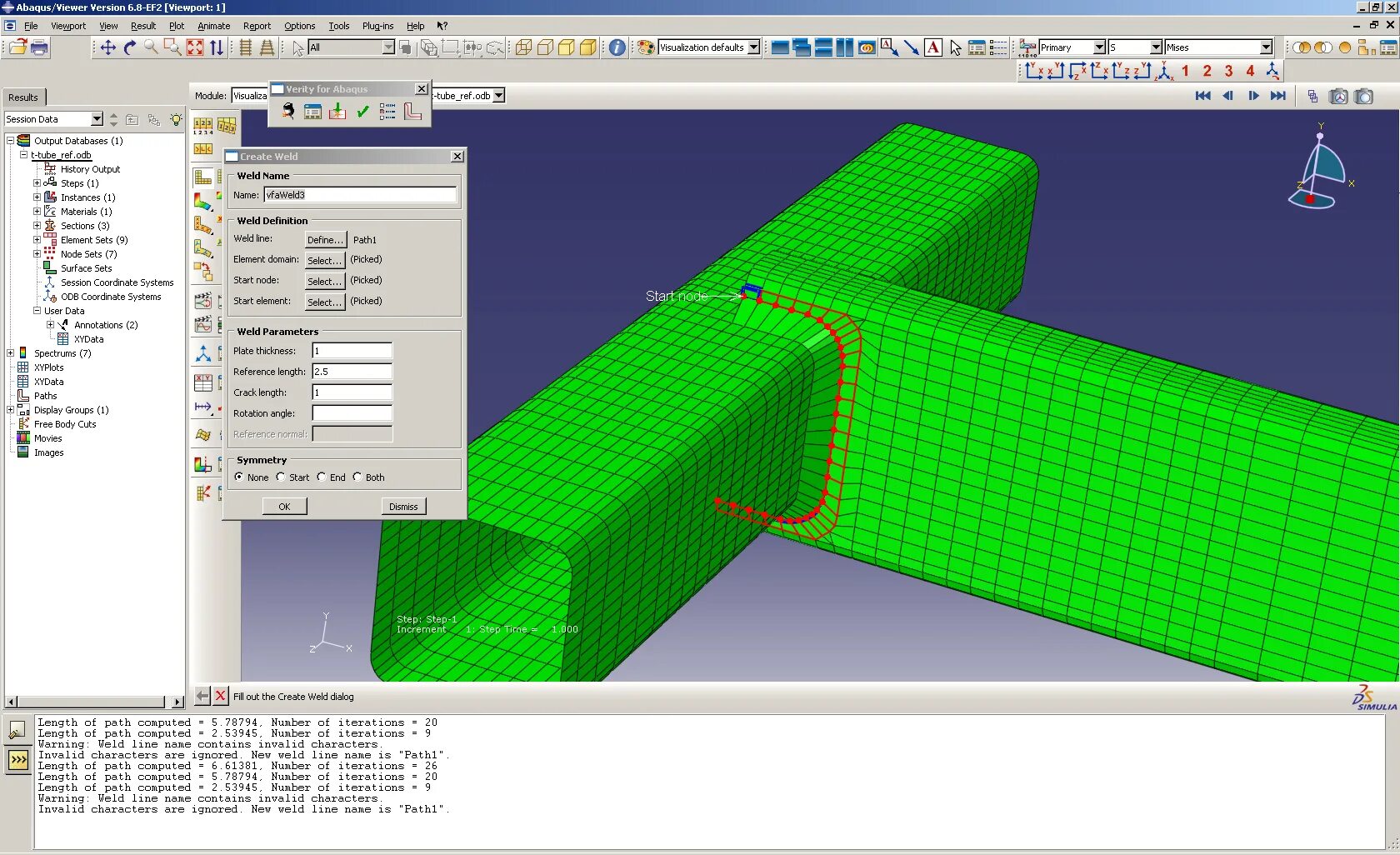1400x855 pixels.
Task: Click the Reference length field
Action: (x=352, y=372)
